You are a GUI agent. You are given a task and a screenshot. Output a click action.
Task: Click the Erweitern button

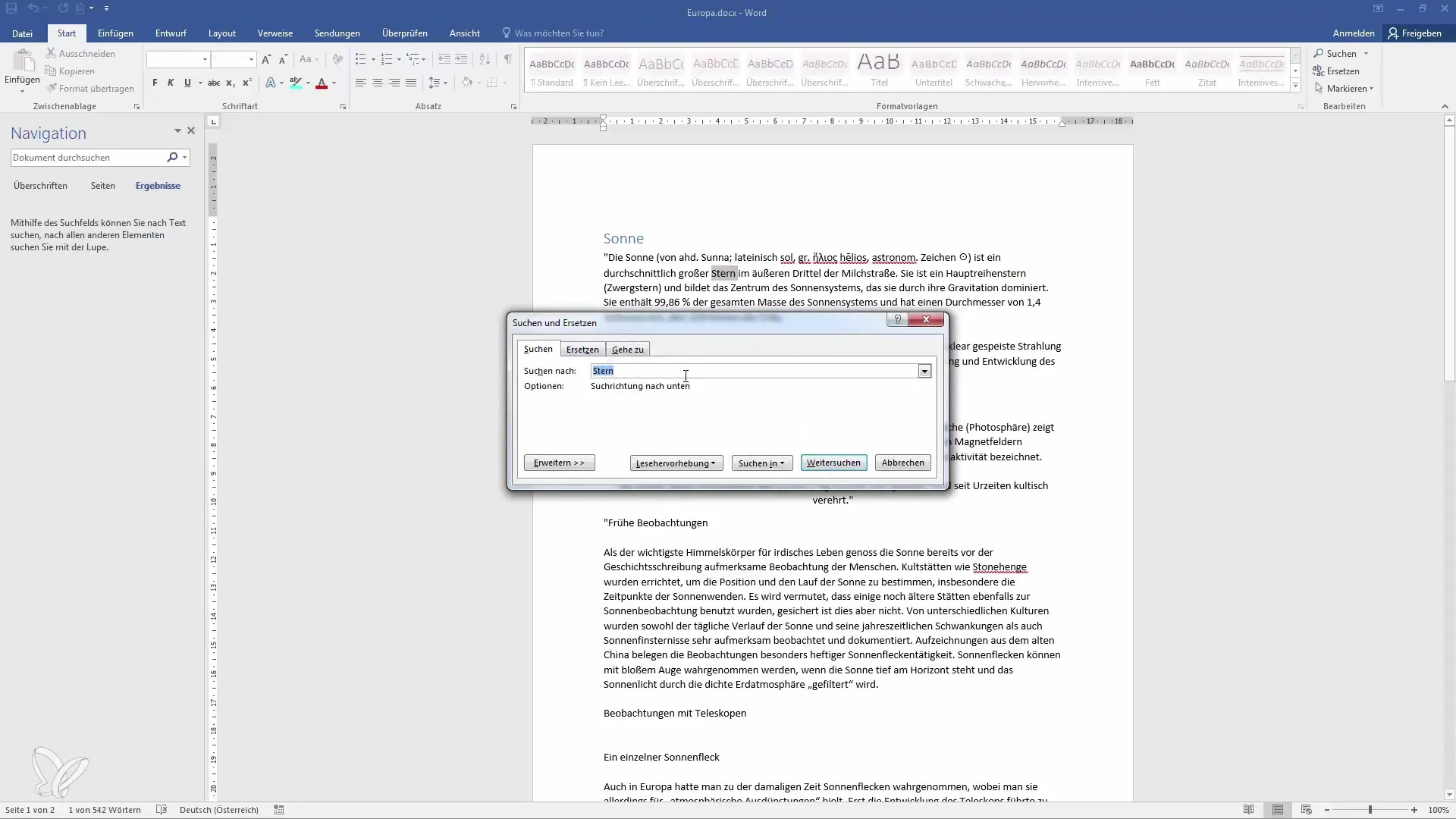559,462
